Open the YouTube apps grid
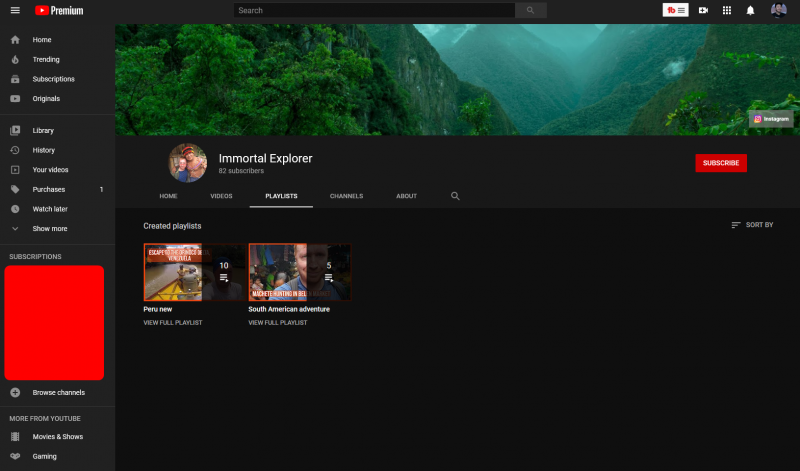 pos(727,10)
